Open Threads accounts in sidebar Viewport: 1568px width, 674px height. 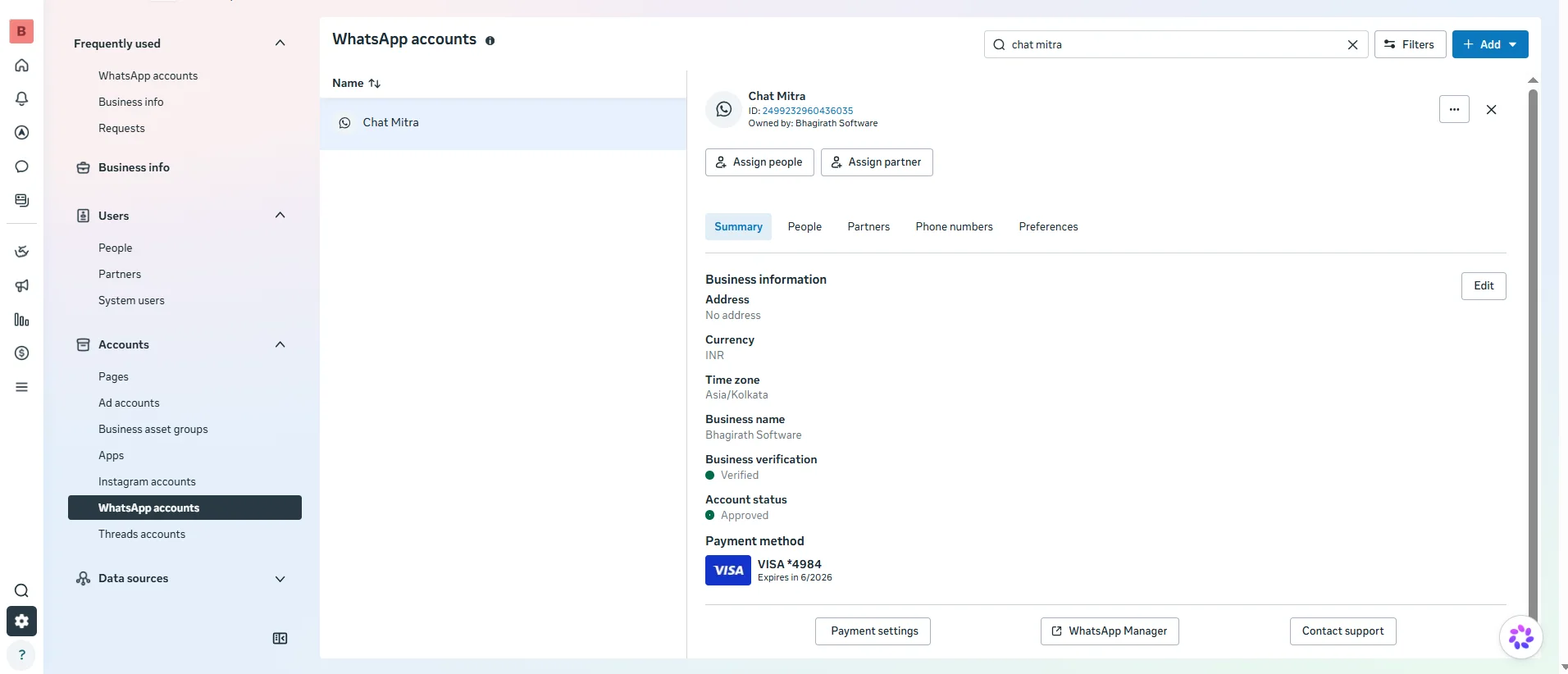point(142,535)
